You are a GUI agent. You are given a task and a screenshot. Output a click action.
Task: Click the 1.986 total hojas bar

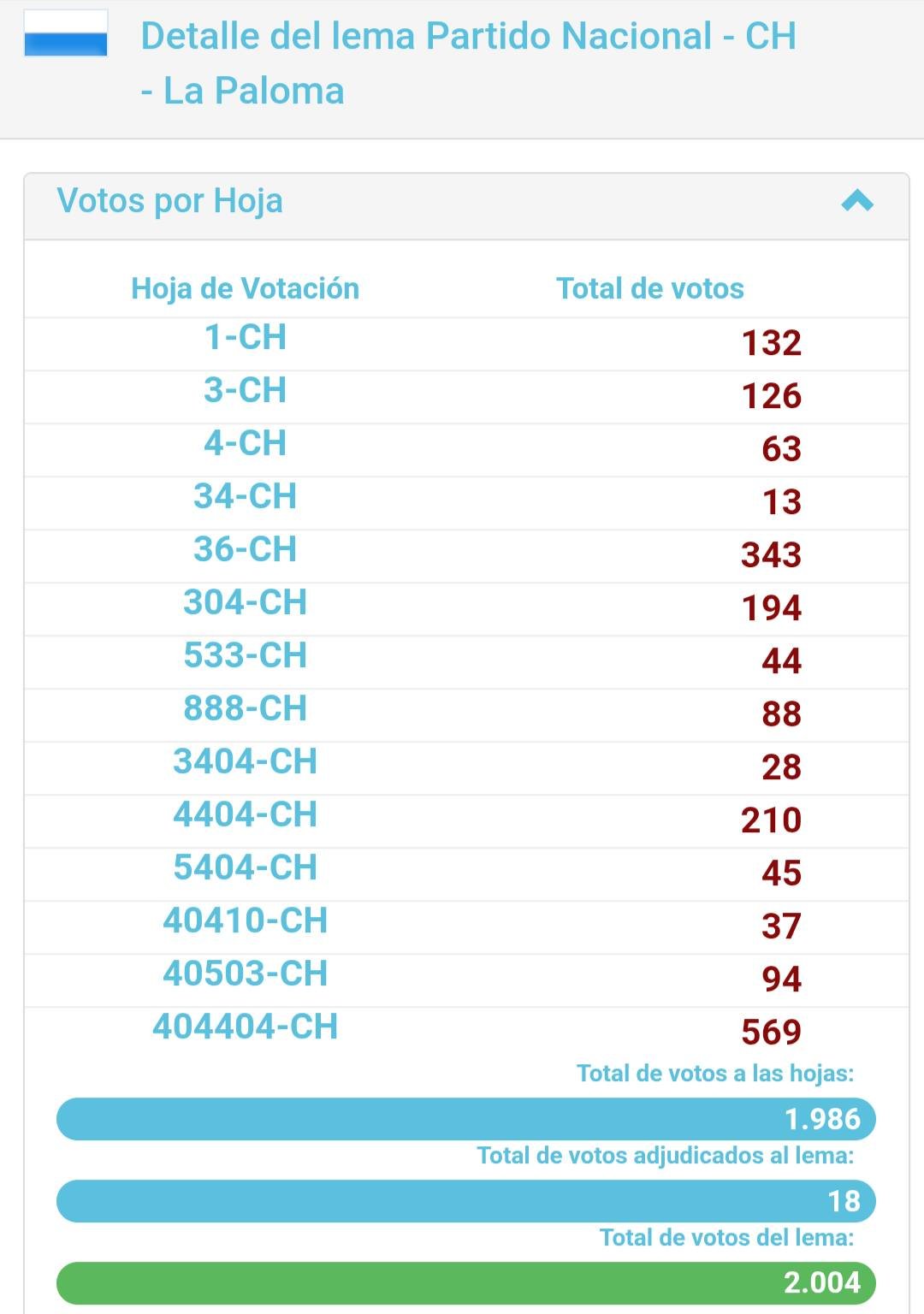coord(466,1119)
